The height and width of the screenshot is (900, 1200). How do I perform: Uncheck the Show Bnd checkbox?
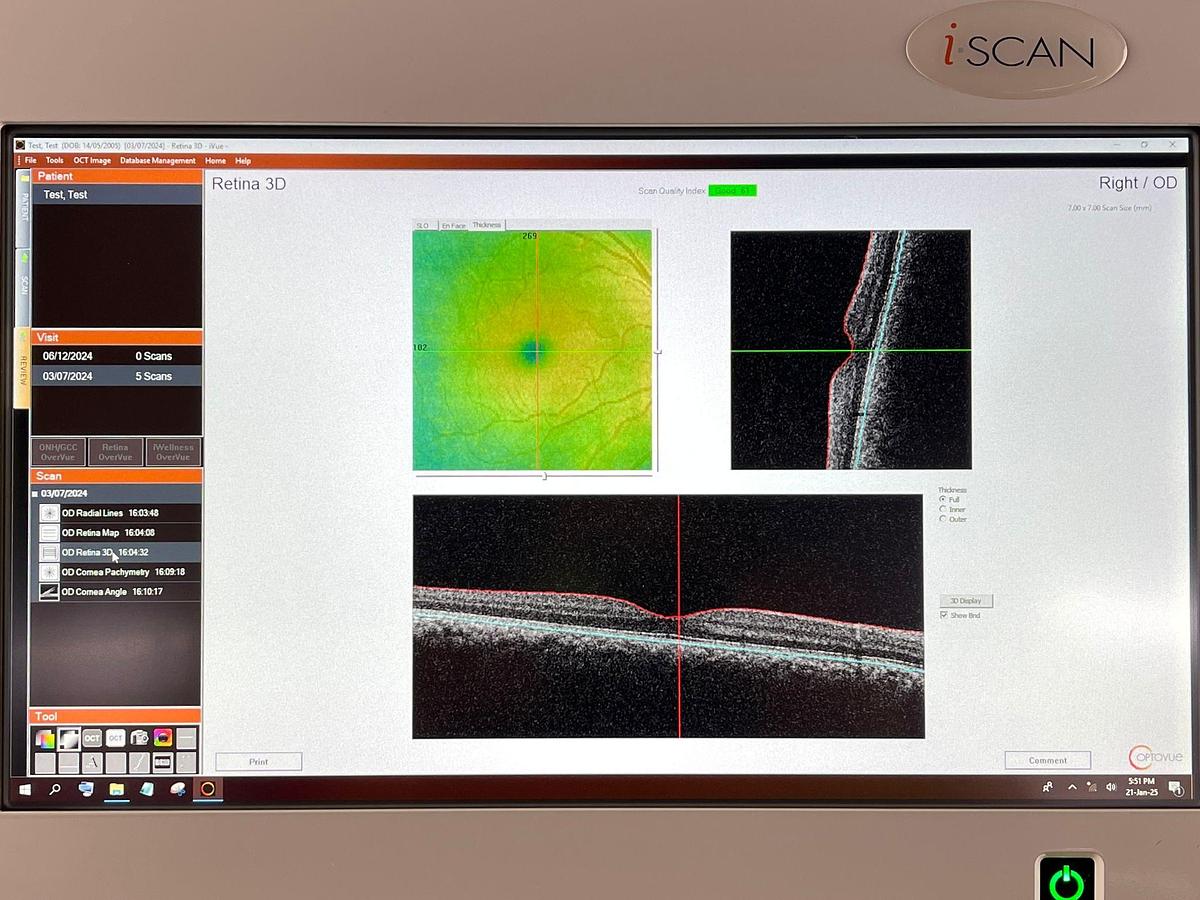tap(944, 615)
